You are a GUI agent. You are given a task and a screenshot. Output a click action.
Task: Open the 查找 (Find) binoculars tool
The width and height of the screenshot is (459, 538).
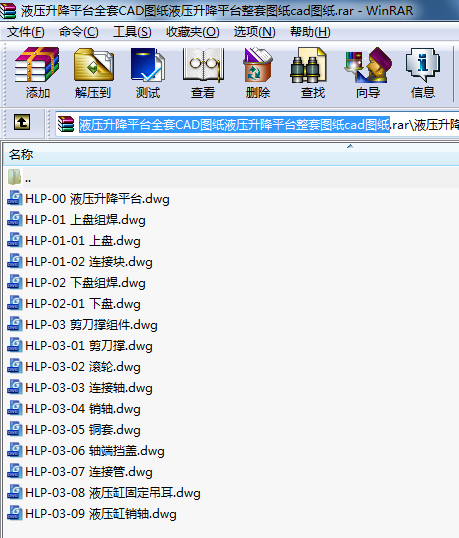308,65
